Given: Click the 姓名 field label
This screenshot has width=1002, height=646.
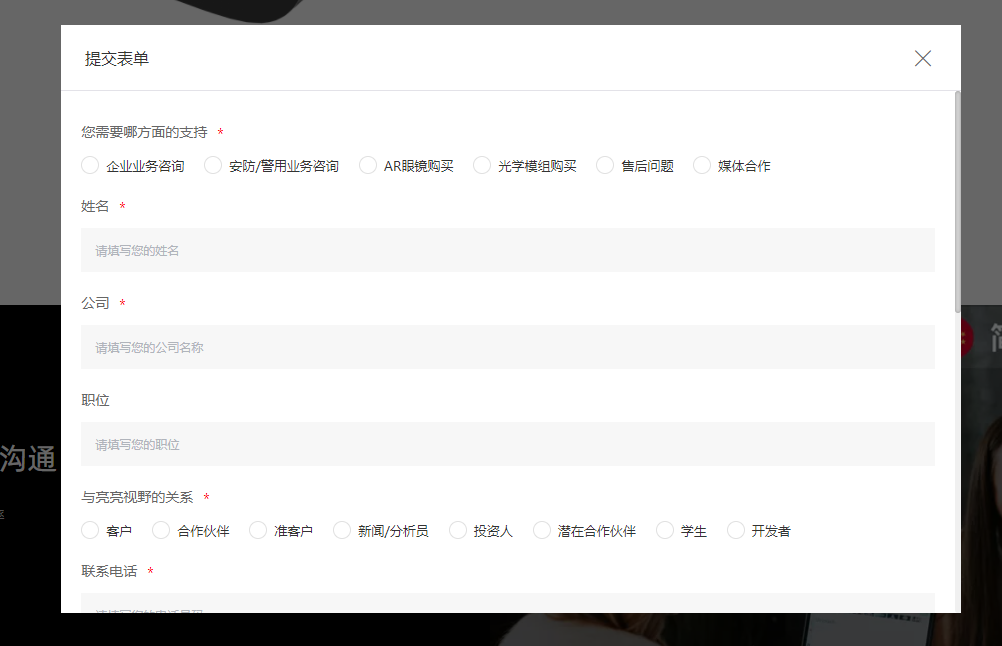Looking at the screenshot, I should 95,206.
